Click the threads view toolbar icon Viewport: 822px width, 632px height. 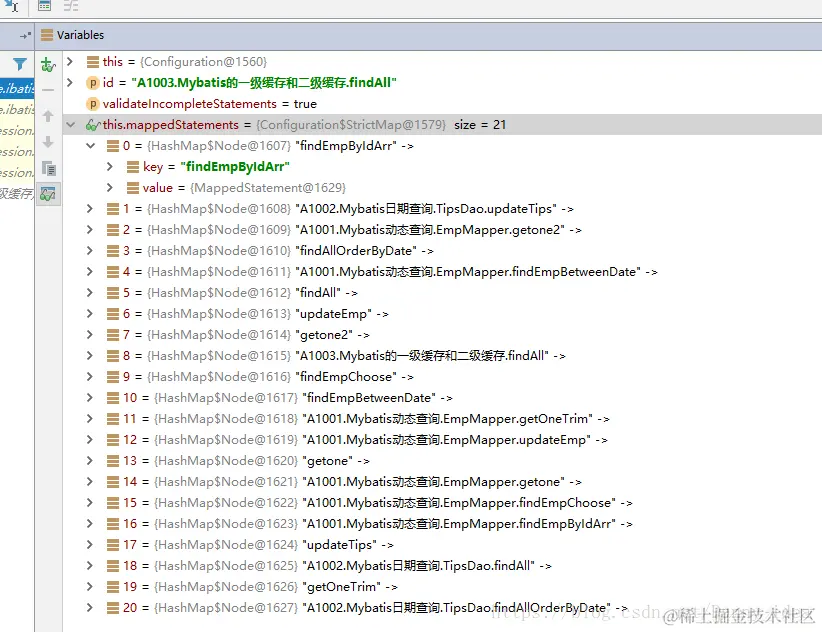tap(71, 6)
